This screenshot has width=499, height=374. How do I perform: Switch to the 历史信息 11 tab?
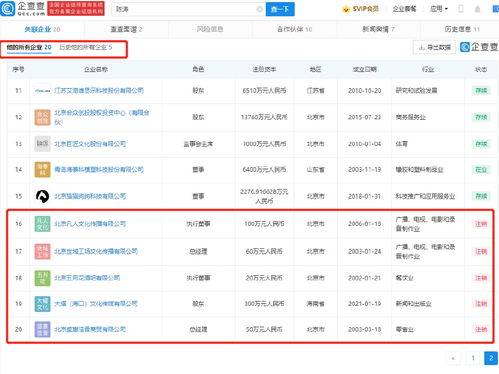(x=462, y=29)
